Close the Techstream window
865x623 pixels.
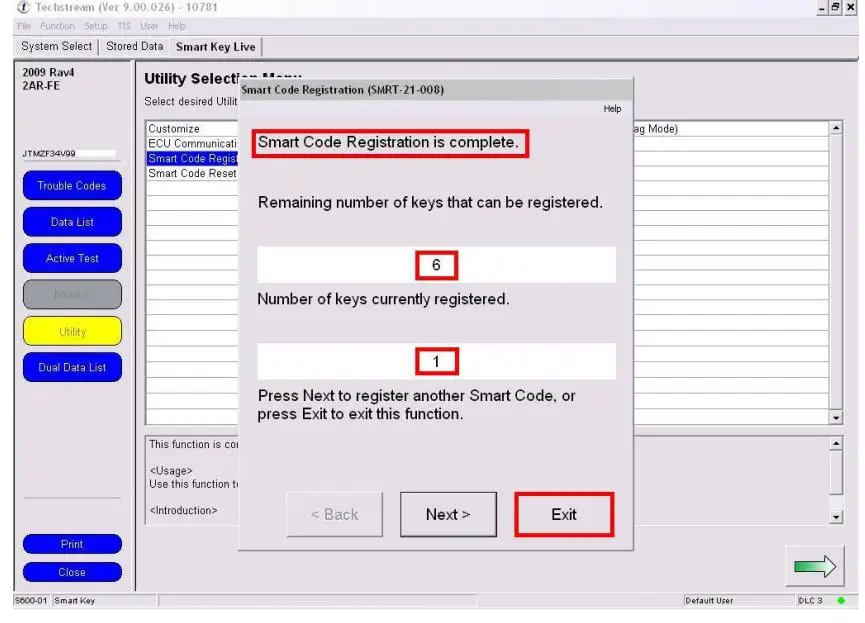coord(851,8)
